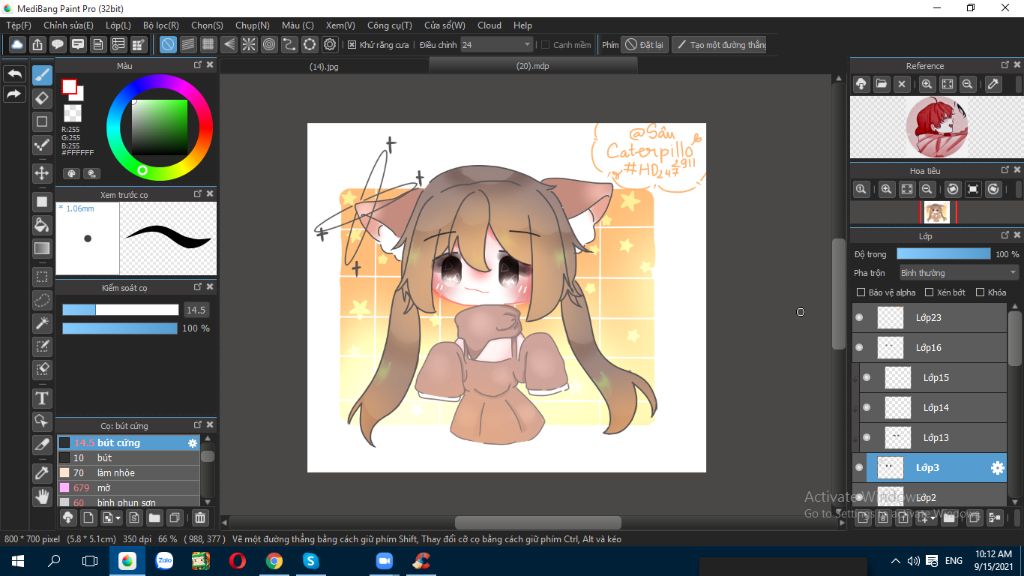1024x576 pixels.
Task: Click Tạo một đường thẳng button
Action: point(720,44)
